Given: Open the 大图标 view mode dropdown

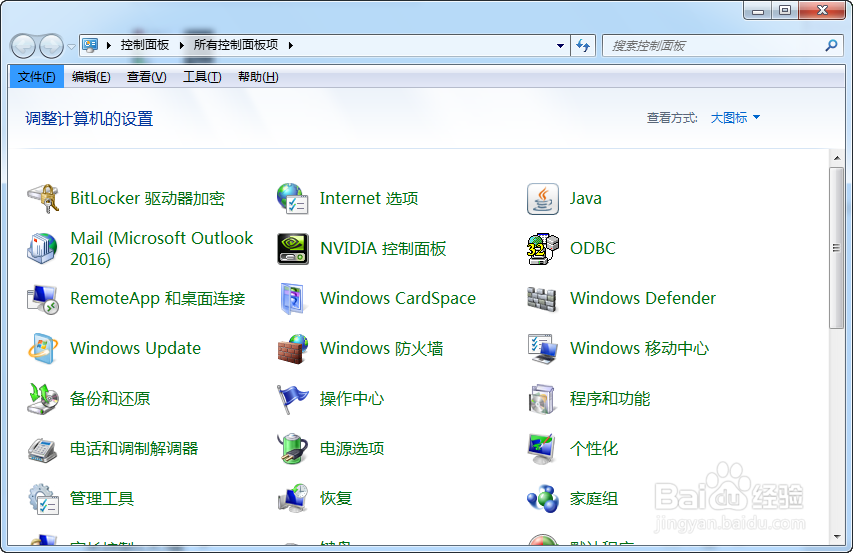Looking at the screenshot, I should point(735,117).
